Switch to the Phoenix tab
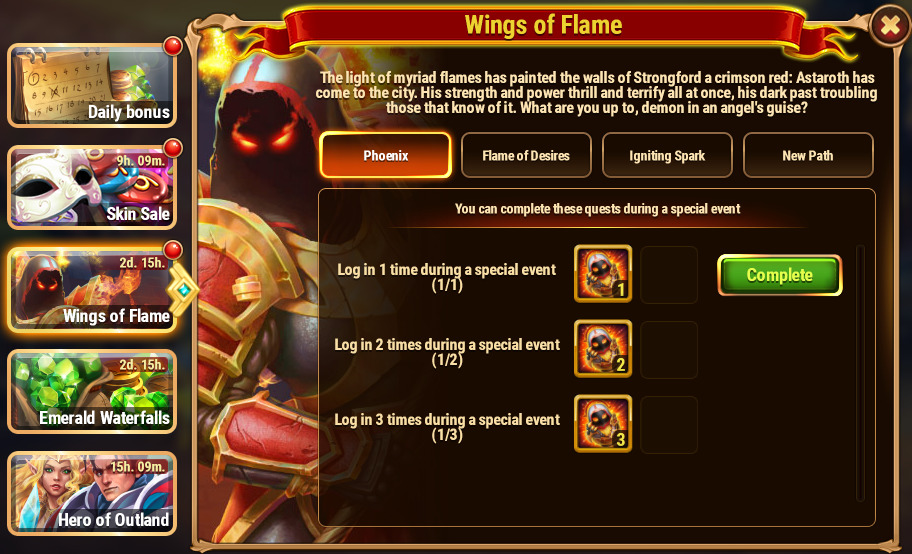The image size is (912, 554). click(x=385, y=155)
